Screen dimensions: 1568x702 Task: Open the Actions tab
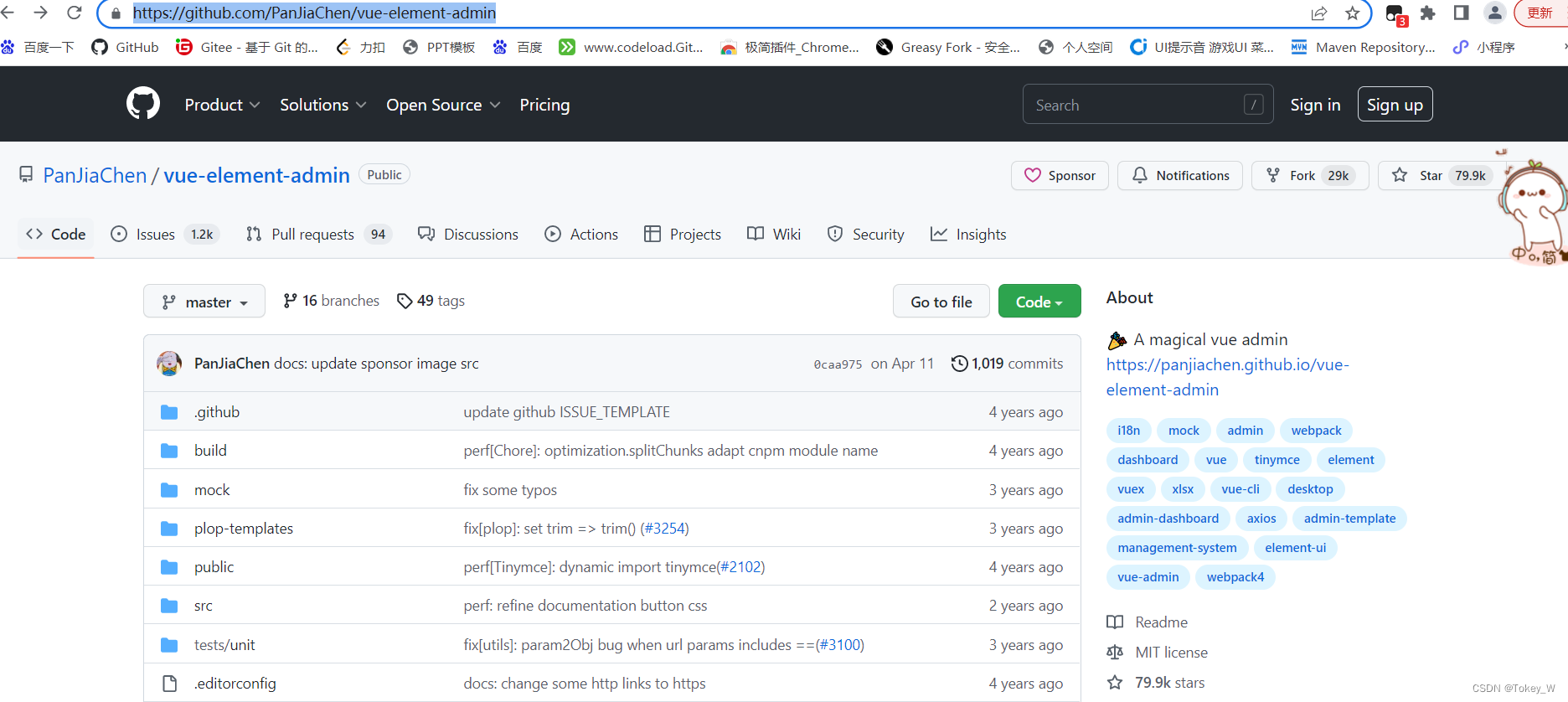click(x=581, y=235)
